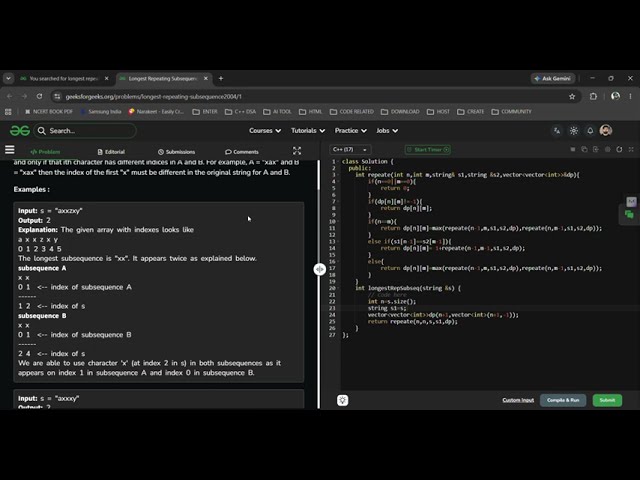Open Samsung India bookmark
This screenshot has height=480, width=640.
click(100, 111)
